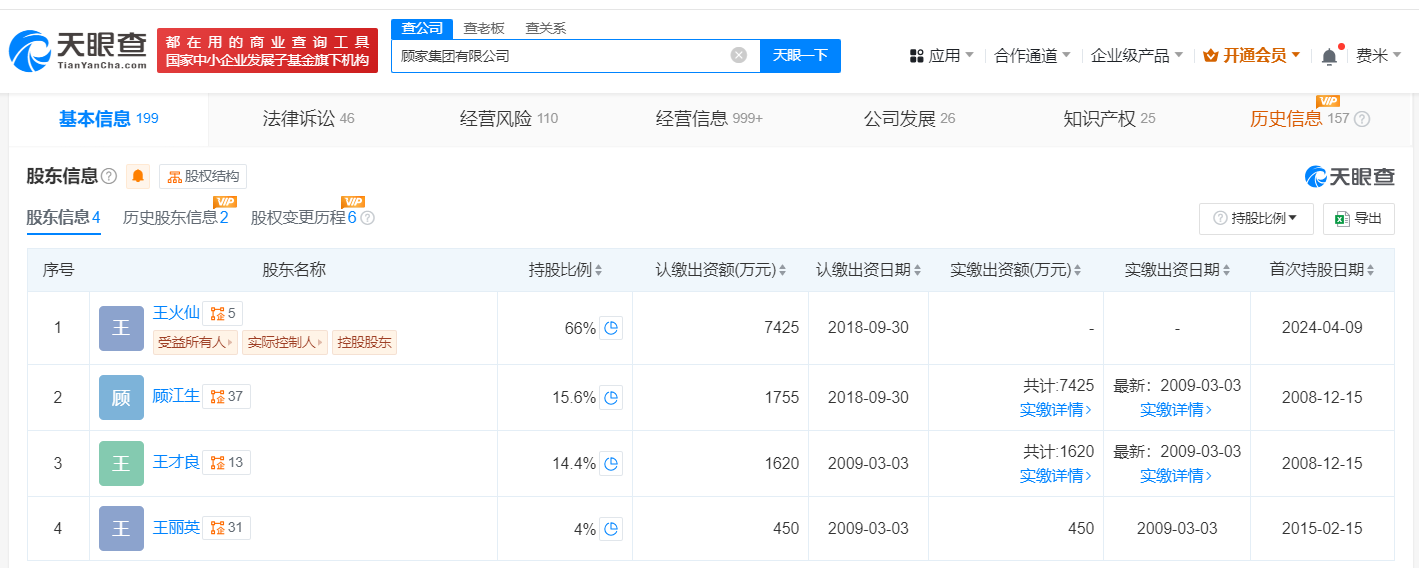Open shareholder link 顾江生
The height and width of the screenshot is (568, 1419).
[176, 397]
